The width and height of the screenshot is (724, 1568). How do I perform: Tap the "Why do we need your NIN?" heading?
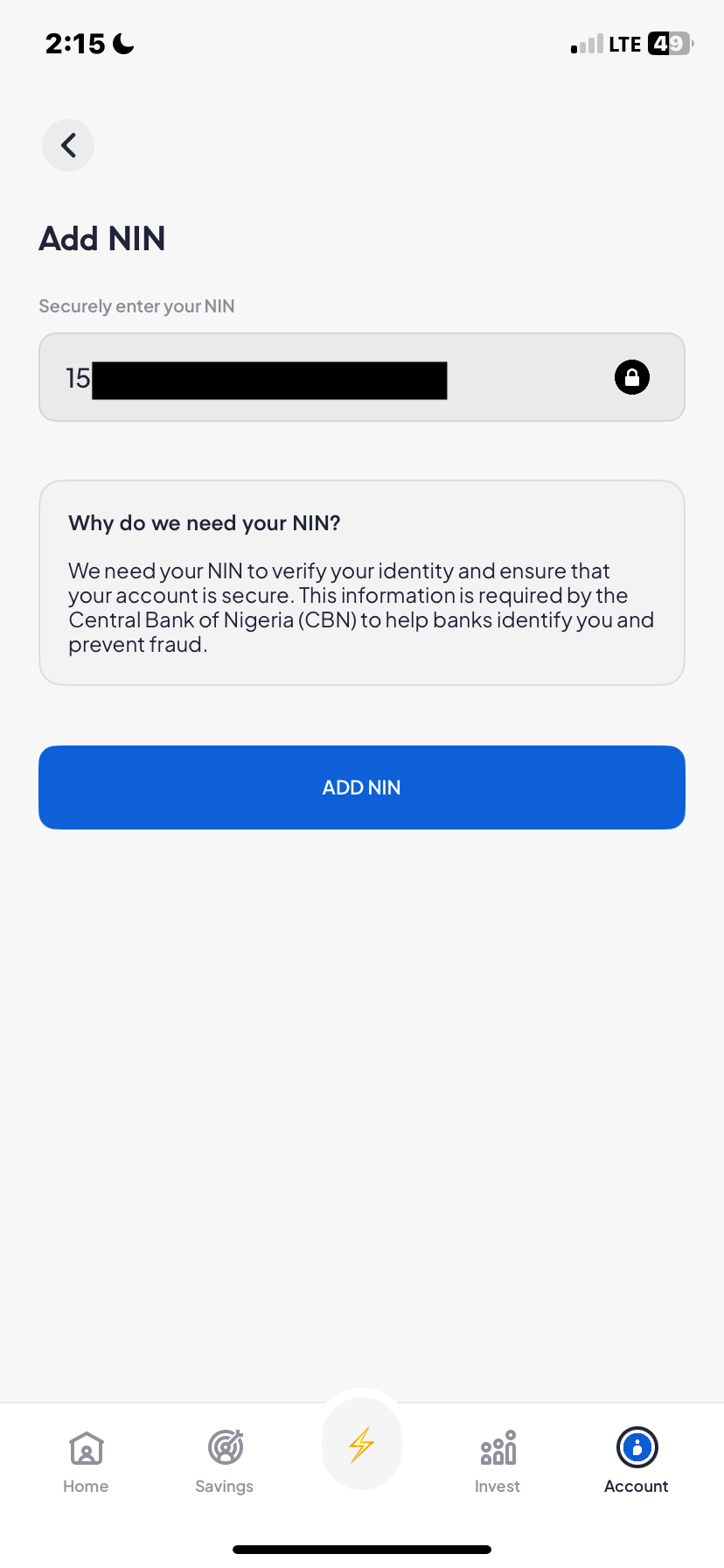point(205,523)
